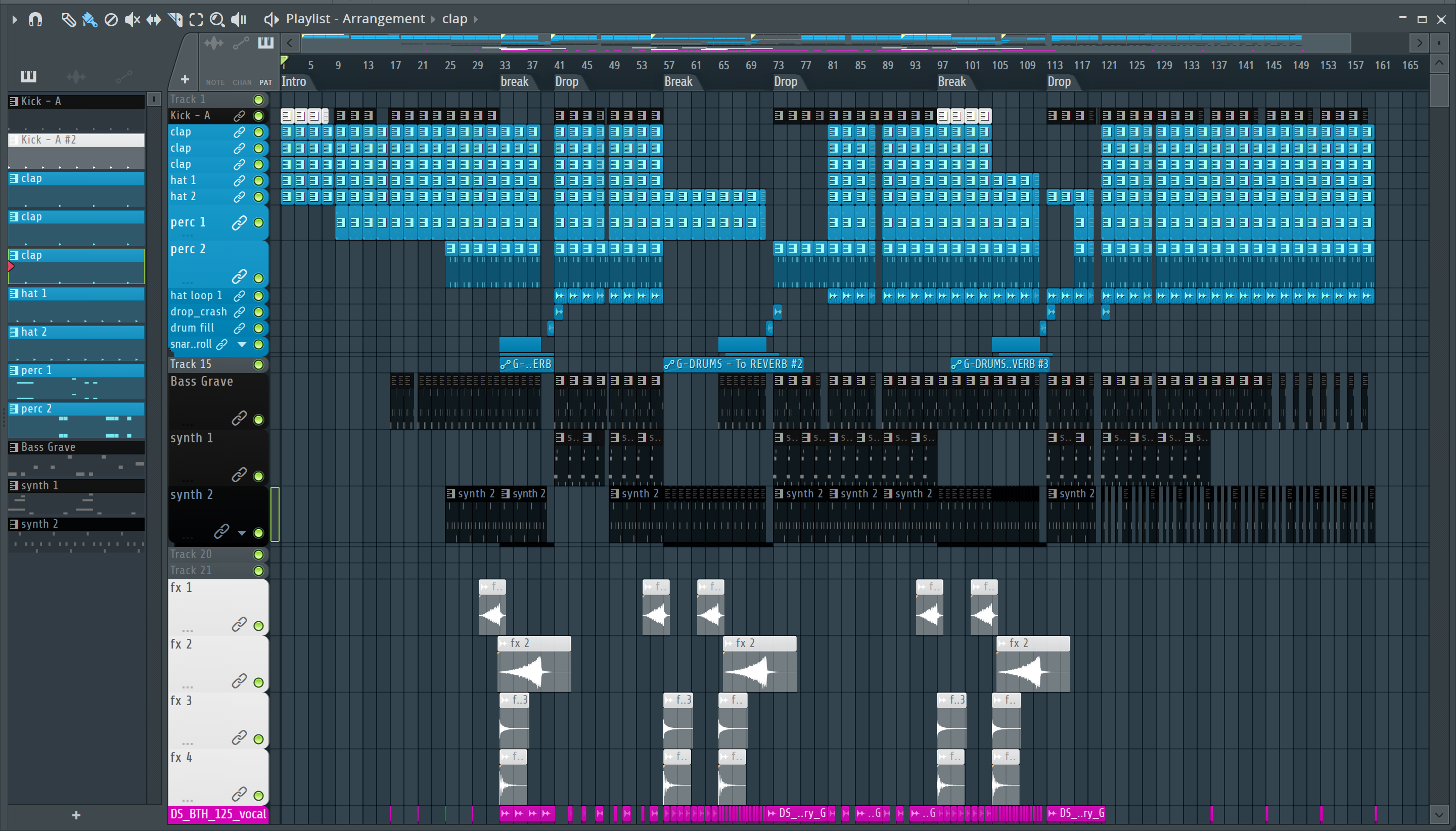Click the link icon on fx 4 track

239,794
